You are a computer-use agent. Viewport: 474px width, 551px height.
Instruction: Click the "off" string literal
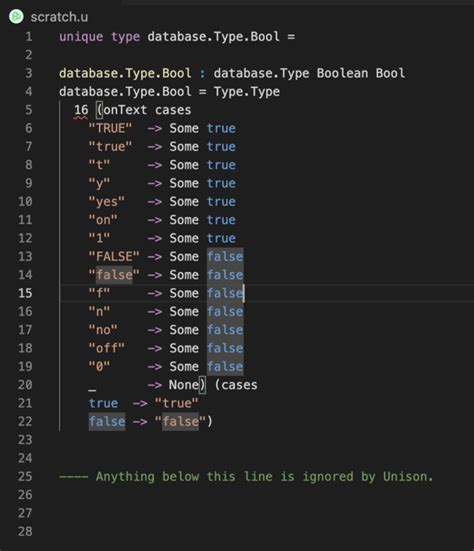pyautogui.click(x=106, y=348)
